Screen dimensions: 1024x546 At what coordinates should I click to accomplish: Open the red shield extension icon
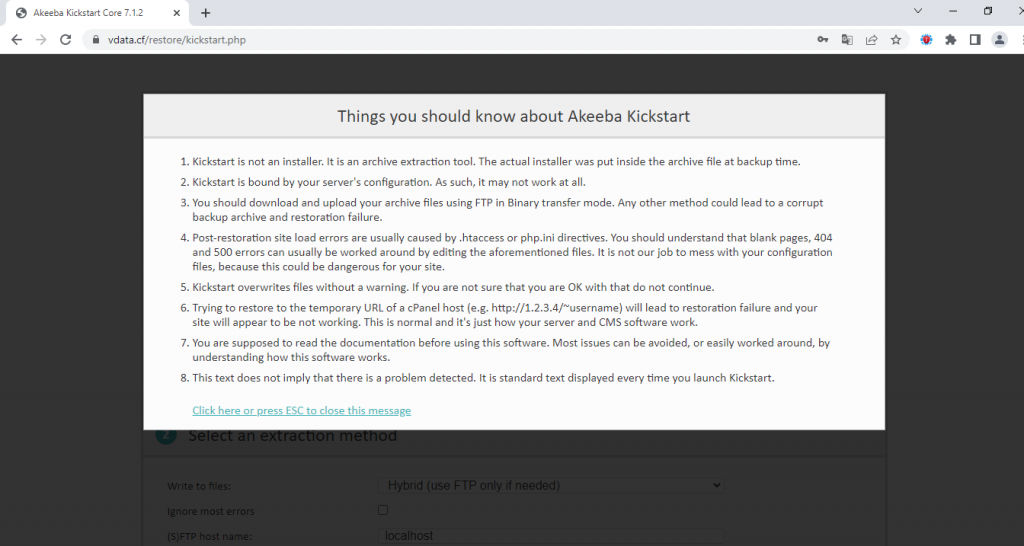click(x=927, y=40)
